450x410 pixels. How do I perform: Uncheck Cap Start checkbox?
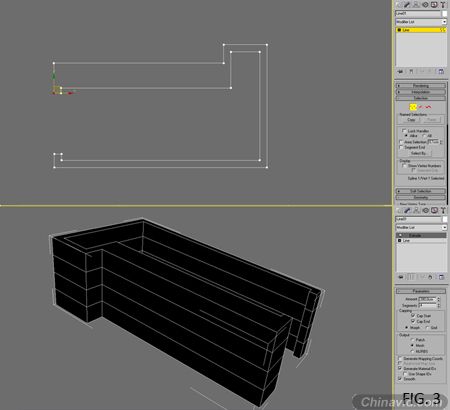[413, 315]
